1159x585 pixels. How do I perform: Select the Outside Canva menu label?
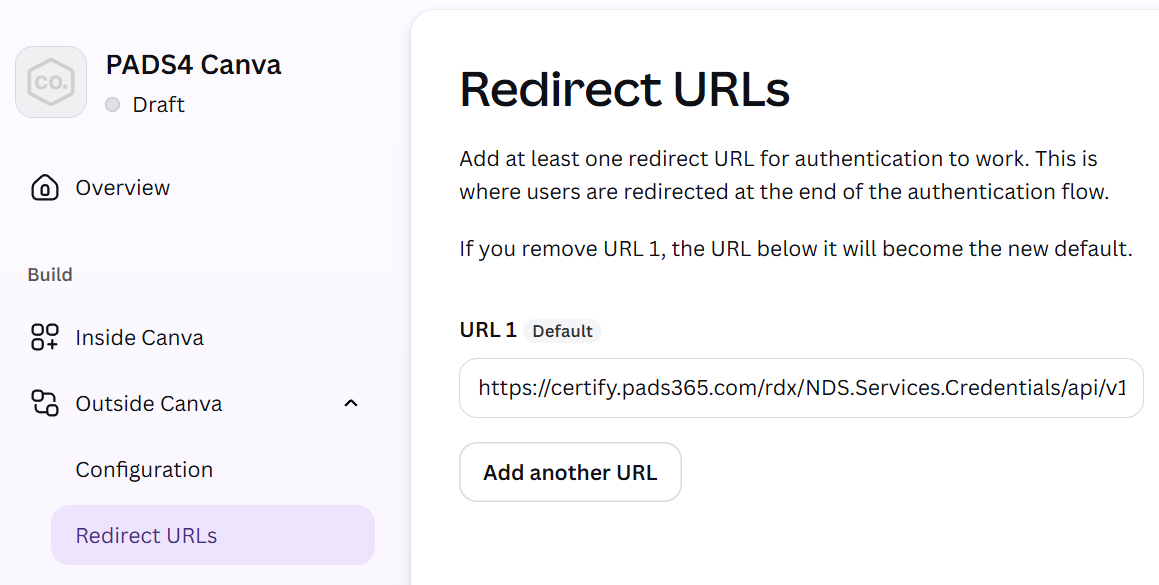pos(149,404)
